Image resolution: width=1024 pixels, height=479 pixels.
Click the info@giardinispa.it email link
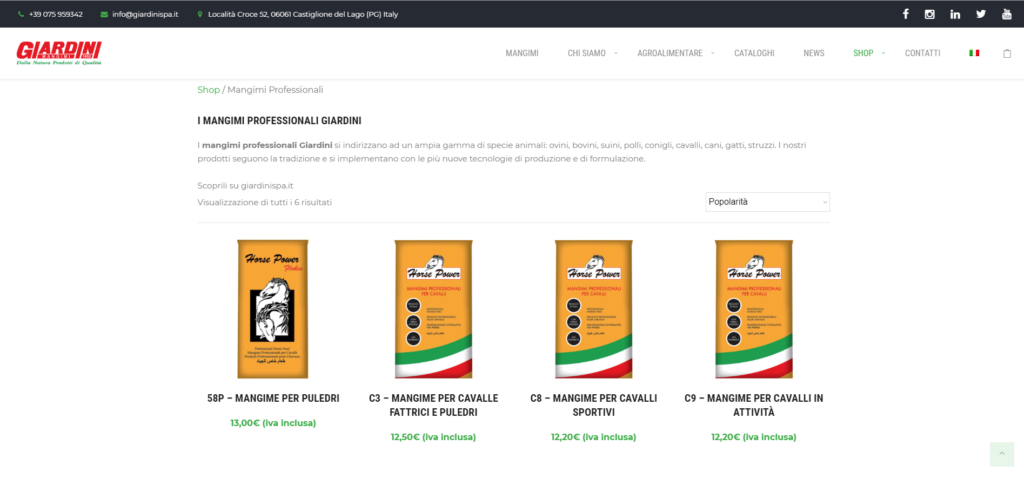145,14
